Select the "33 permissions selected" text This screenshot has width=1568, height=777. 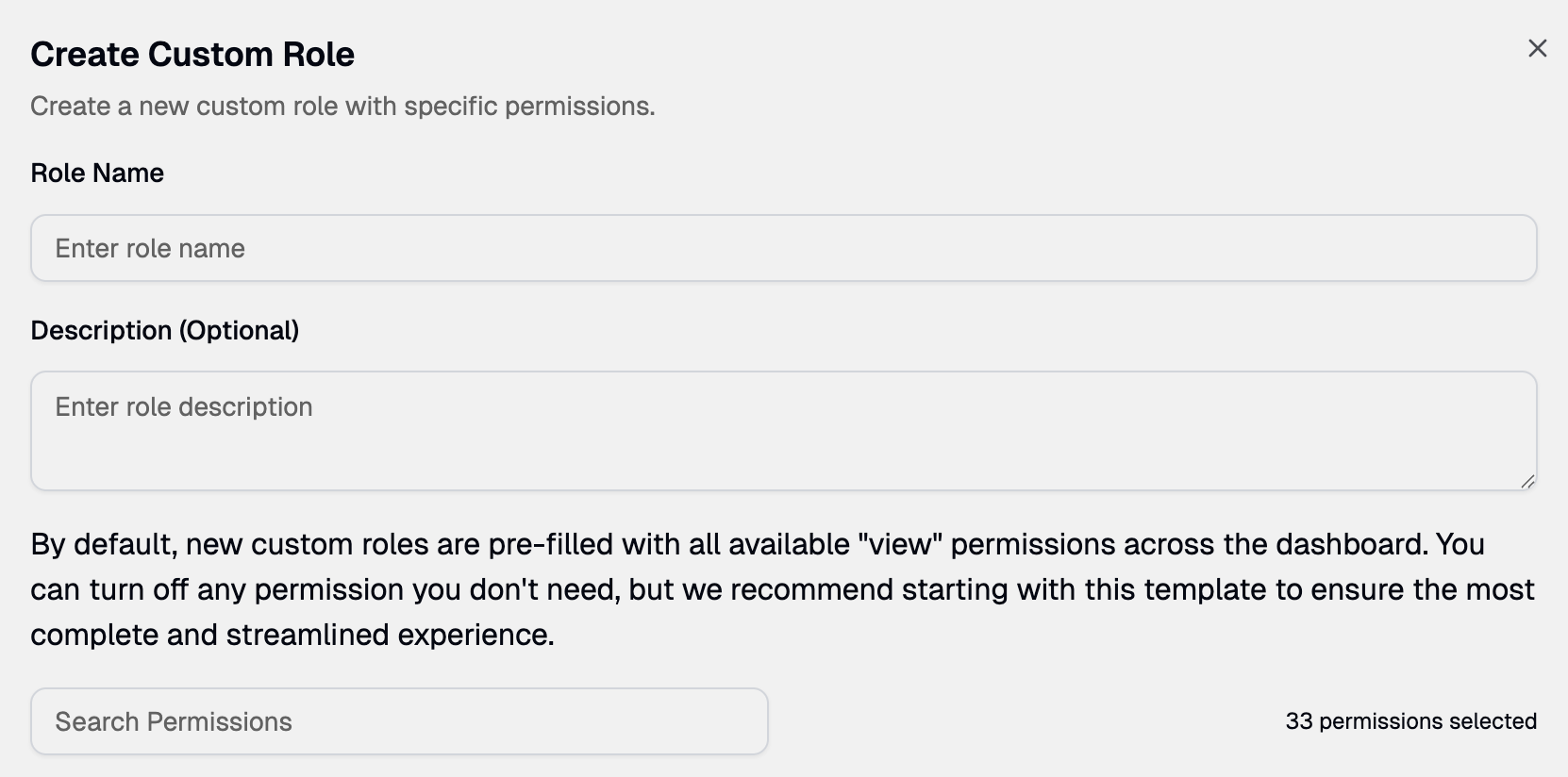(1410, 721)
